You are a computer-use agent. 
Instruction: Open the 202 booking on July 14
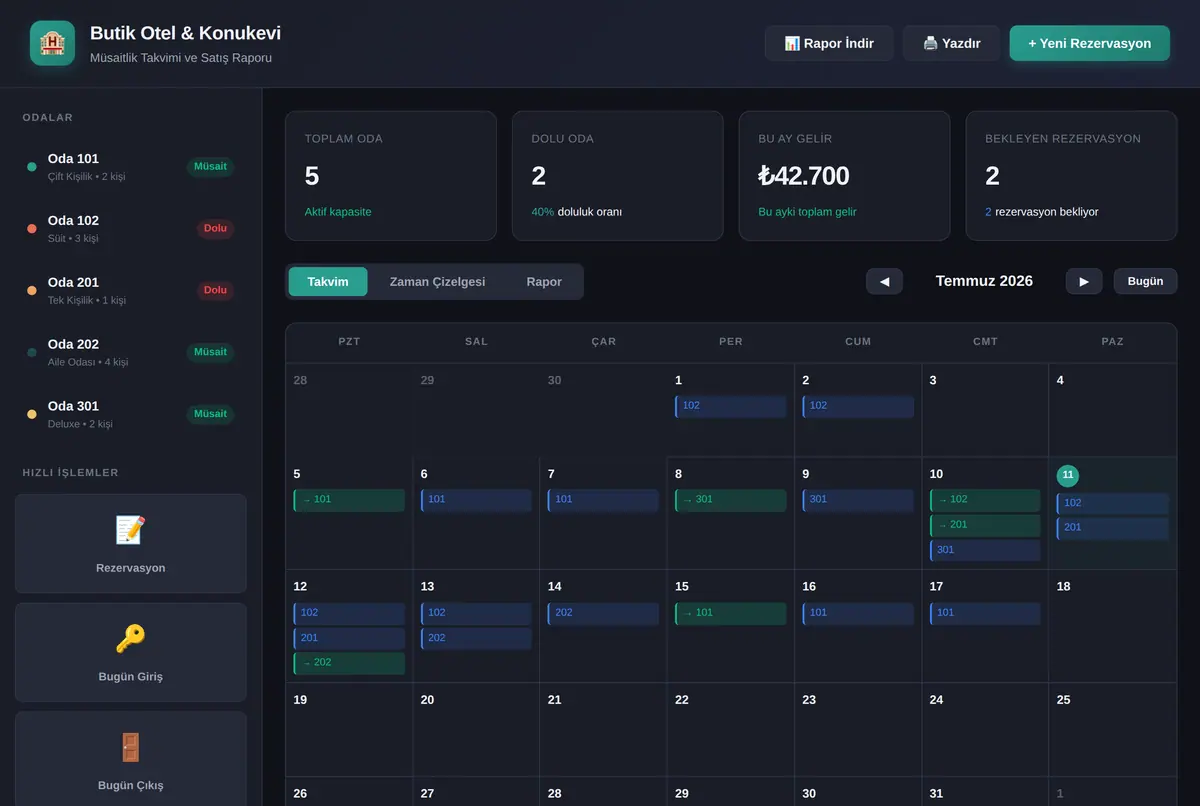[x=603, y=613]
